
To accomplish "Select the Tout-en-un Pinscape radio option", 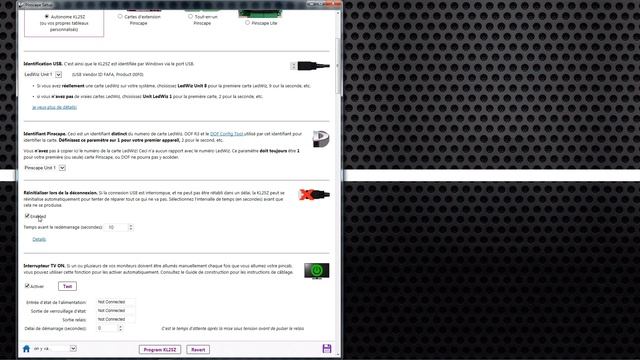I will (x=190, y=16).
